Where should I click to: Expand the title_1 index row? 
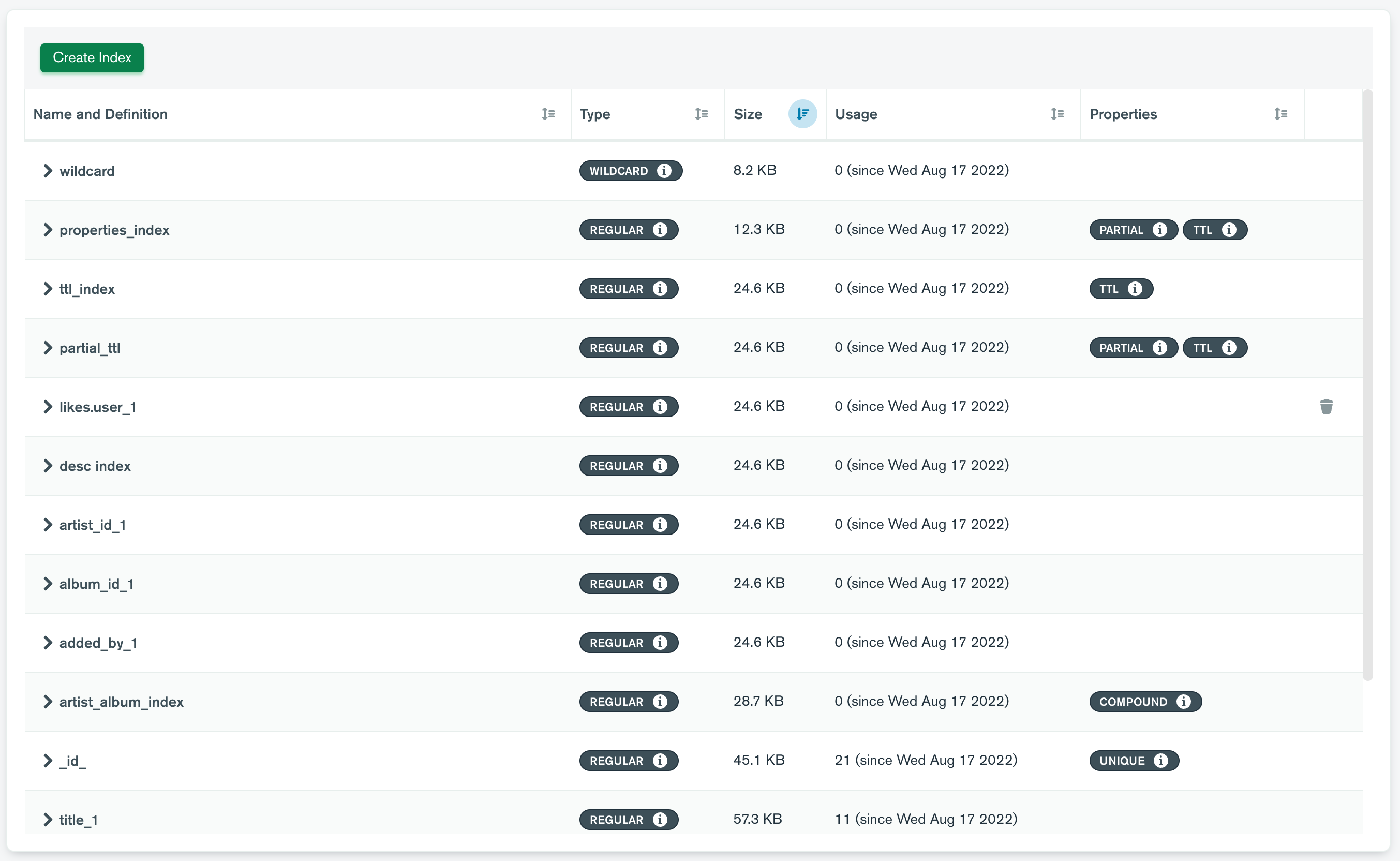pyautogui.click(x=48, y=820)
